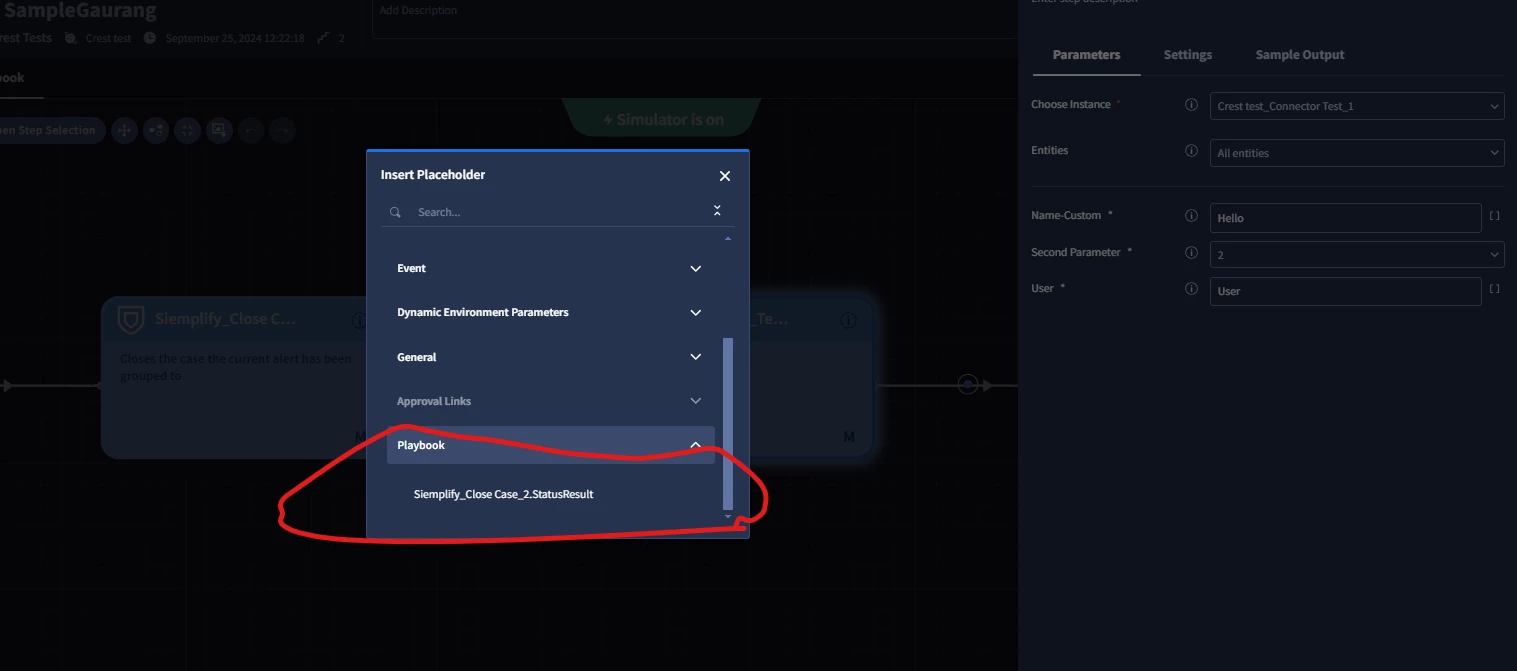
Task: Insert placeholder for User field
Action: [x=1495, y=289]
